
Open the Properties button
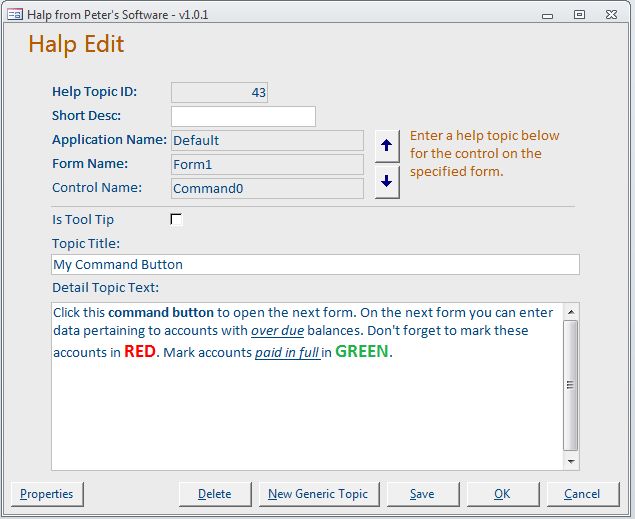pos(47,494)
